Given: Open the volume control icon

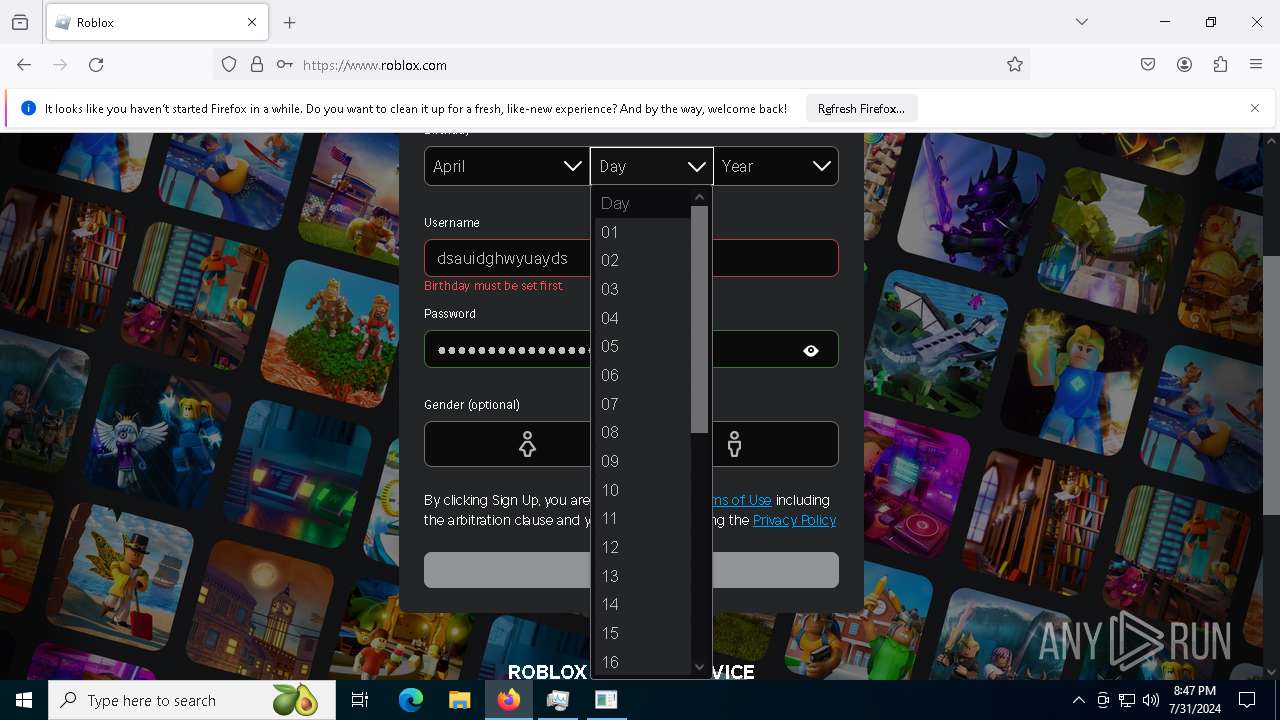Looking at the screenshot, I should [1151, 700].
